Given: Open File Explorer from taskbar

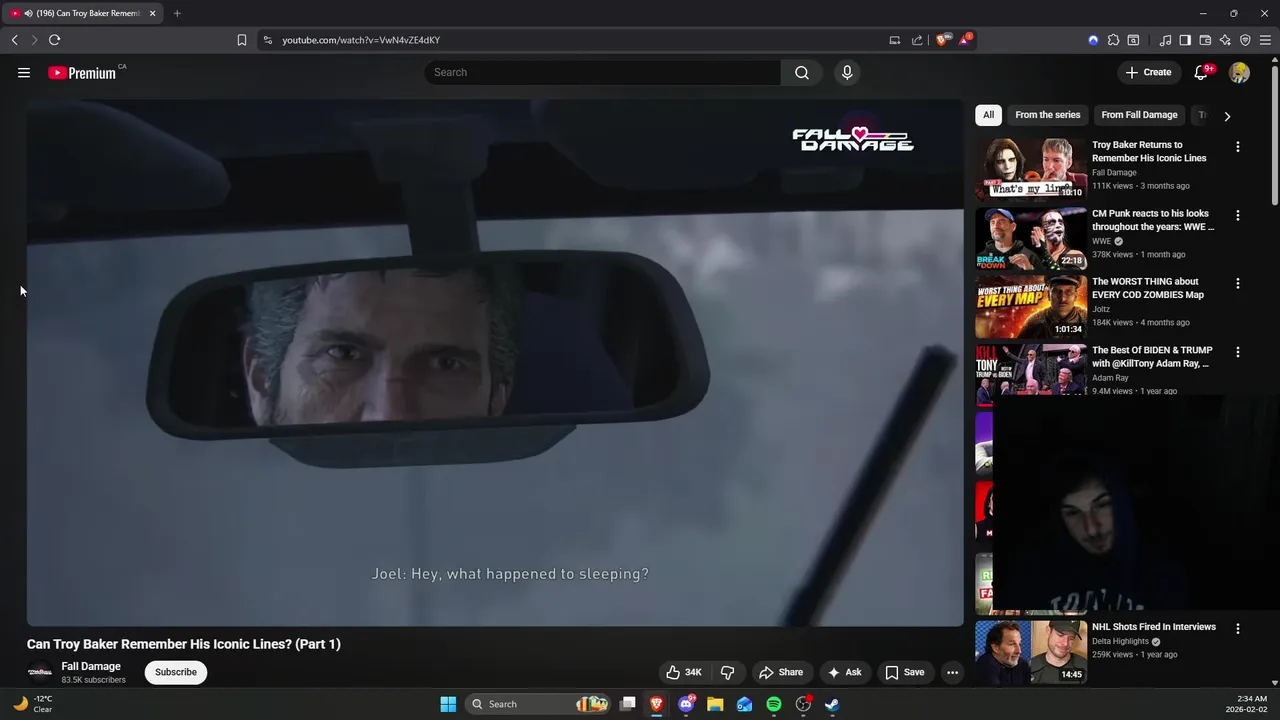Looking at the screenshot, I should click(x=715, y=704).
